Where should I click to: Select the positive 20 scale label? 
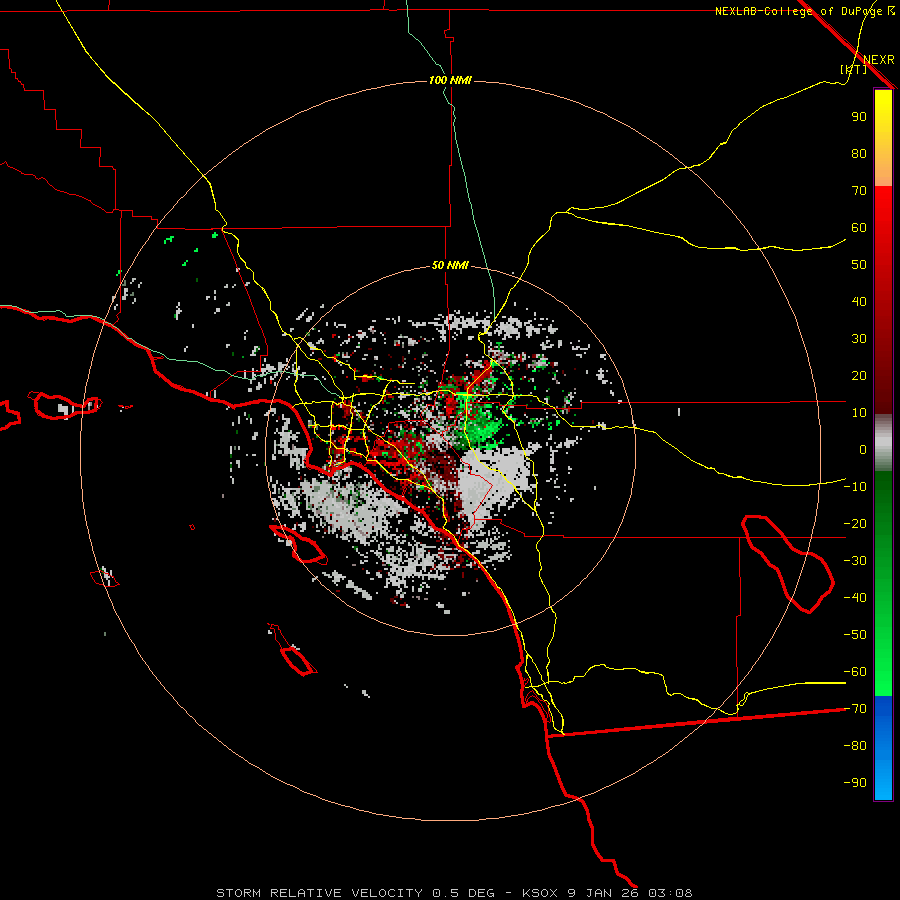tap(859, 375)
